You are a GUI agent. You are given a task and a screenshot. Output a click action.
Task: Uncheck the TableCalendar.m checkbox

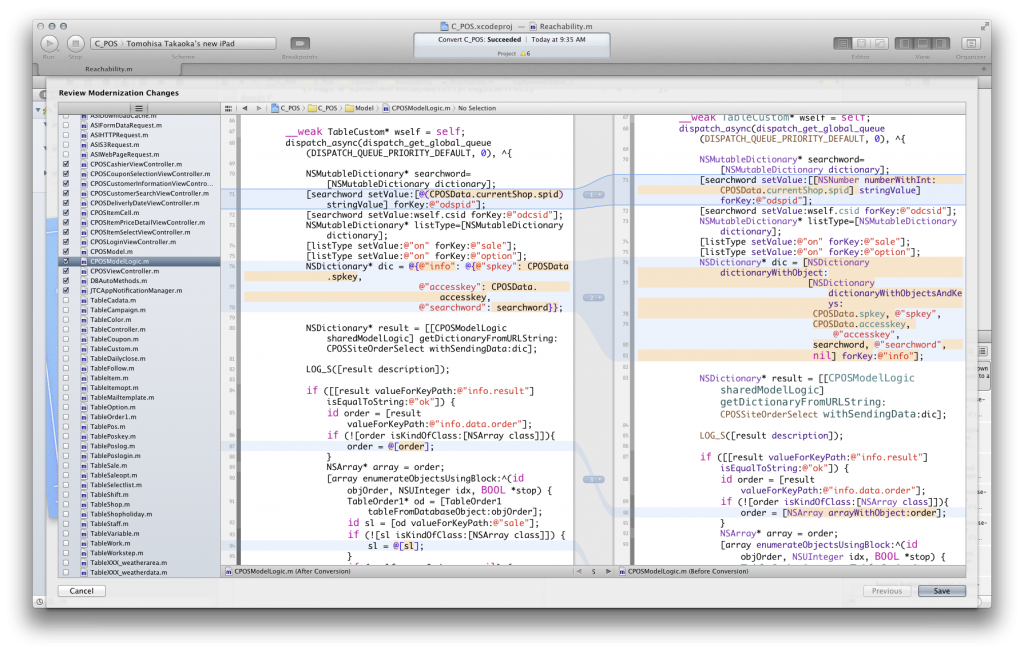pyautogui.click(x=66, y=300)
